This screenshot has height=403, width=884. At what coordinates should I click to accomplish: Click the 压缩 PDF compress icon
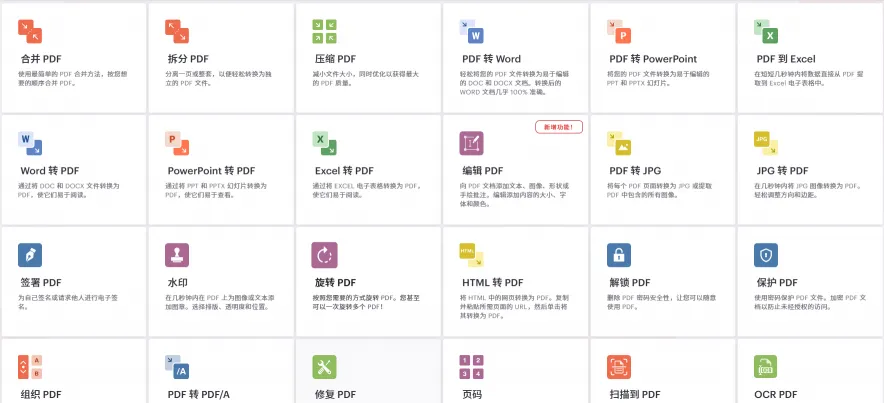(x=324, y=32)
